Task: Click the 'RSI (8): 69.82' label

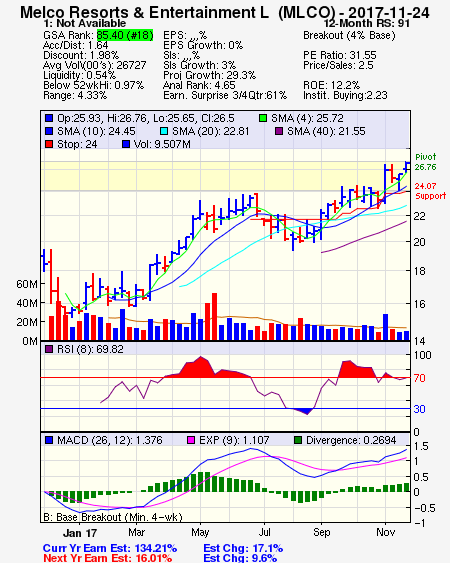Action: [90, 349]
